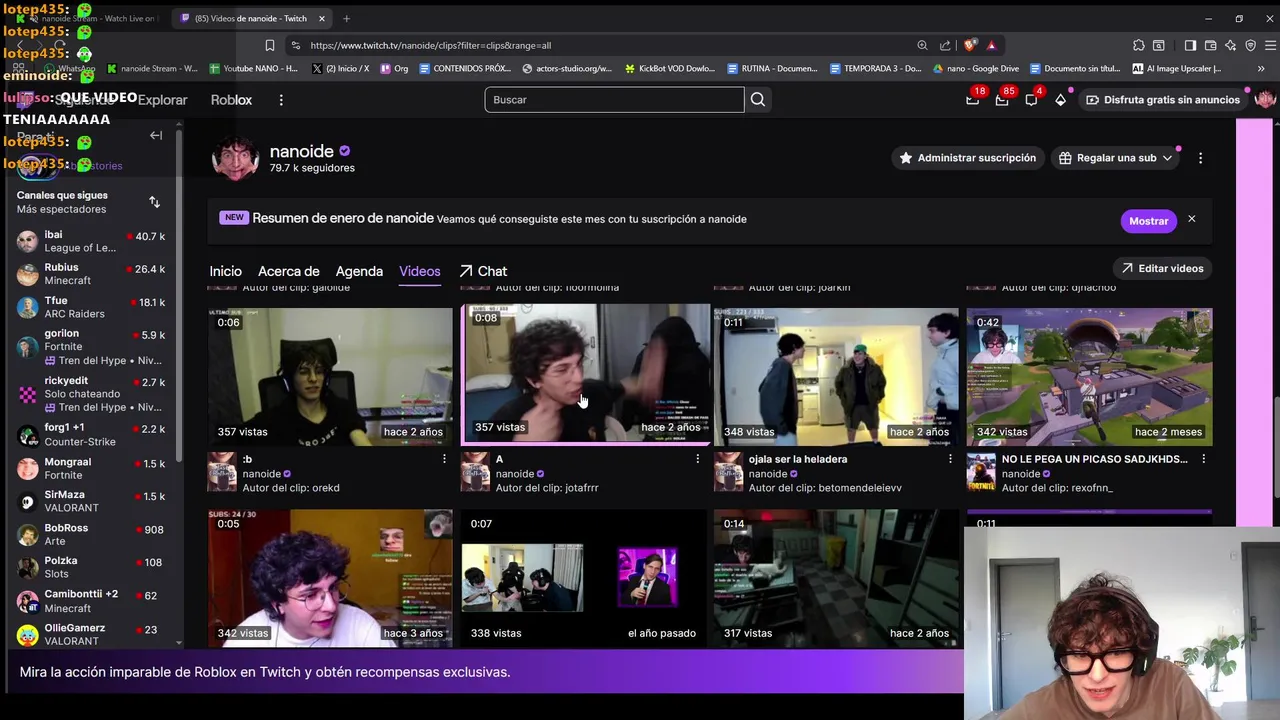Click the Twitch search magnifier icon

[x=758, y=99]
